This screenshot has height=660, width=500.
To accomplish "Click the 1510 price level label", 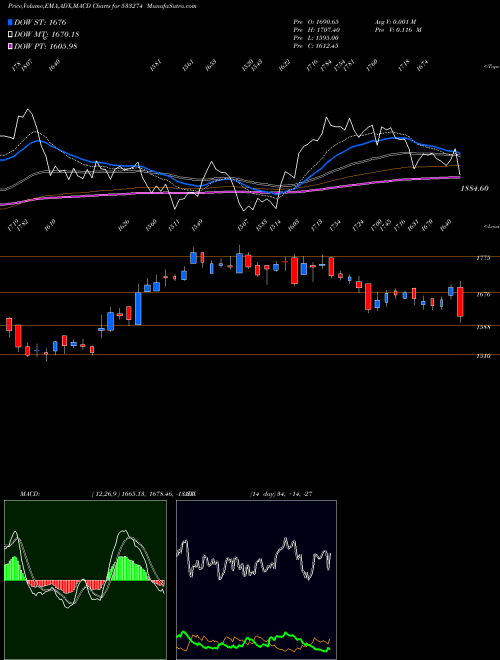I will pos(483,356).
